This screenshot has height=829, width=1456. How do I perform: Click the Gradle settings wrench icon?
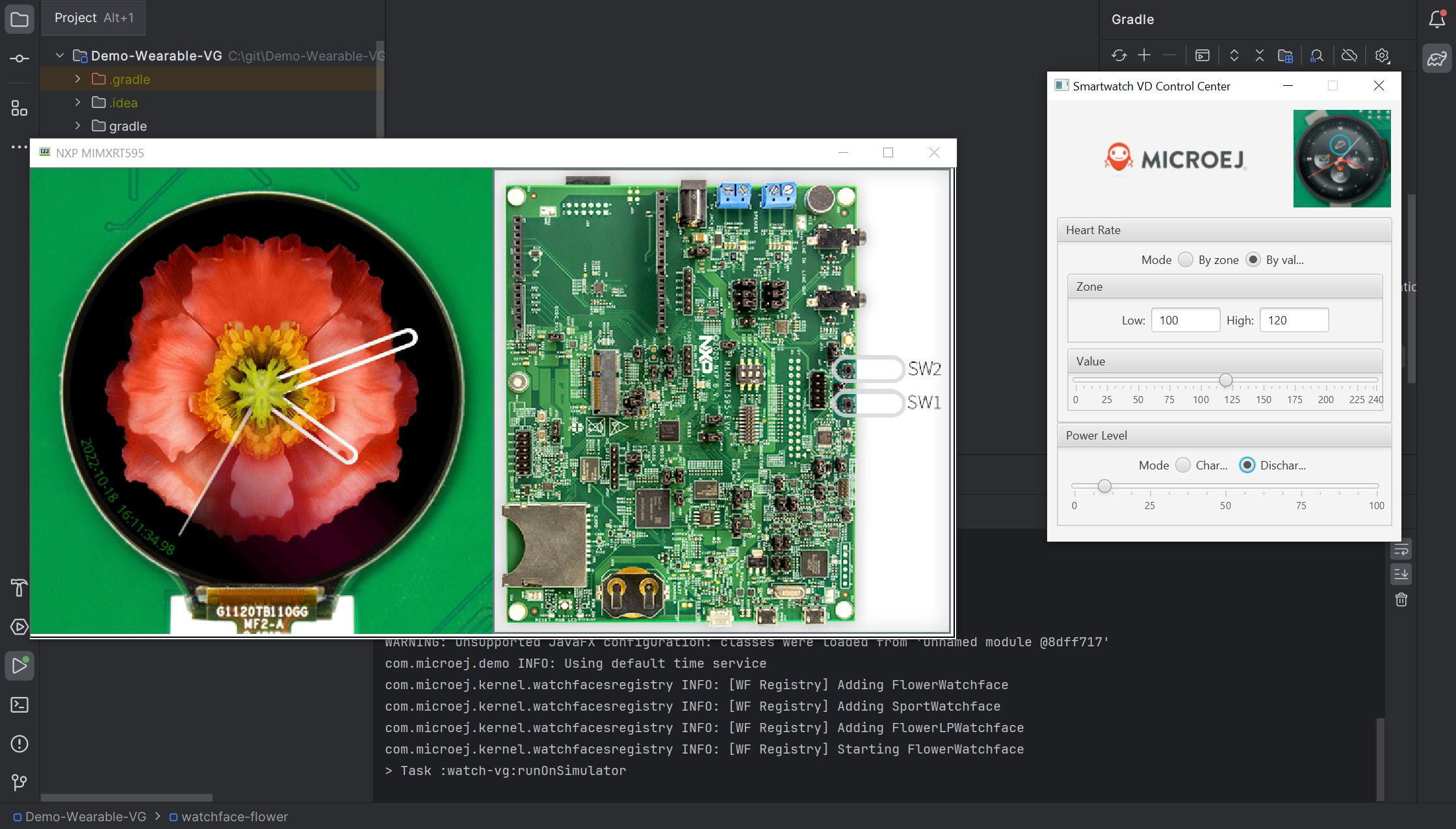(1383, 56)
